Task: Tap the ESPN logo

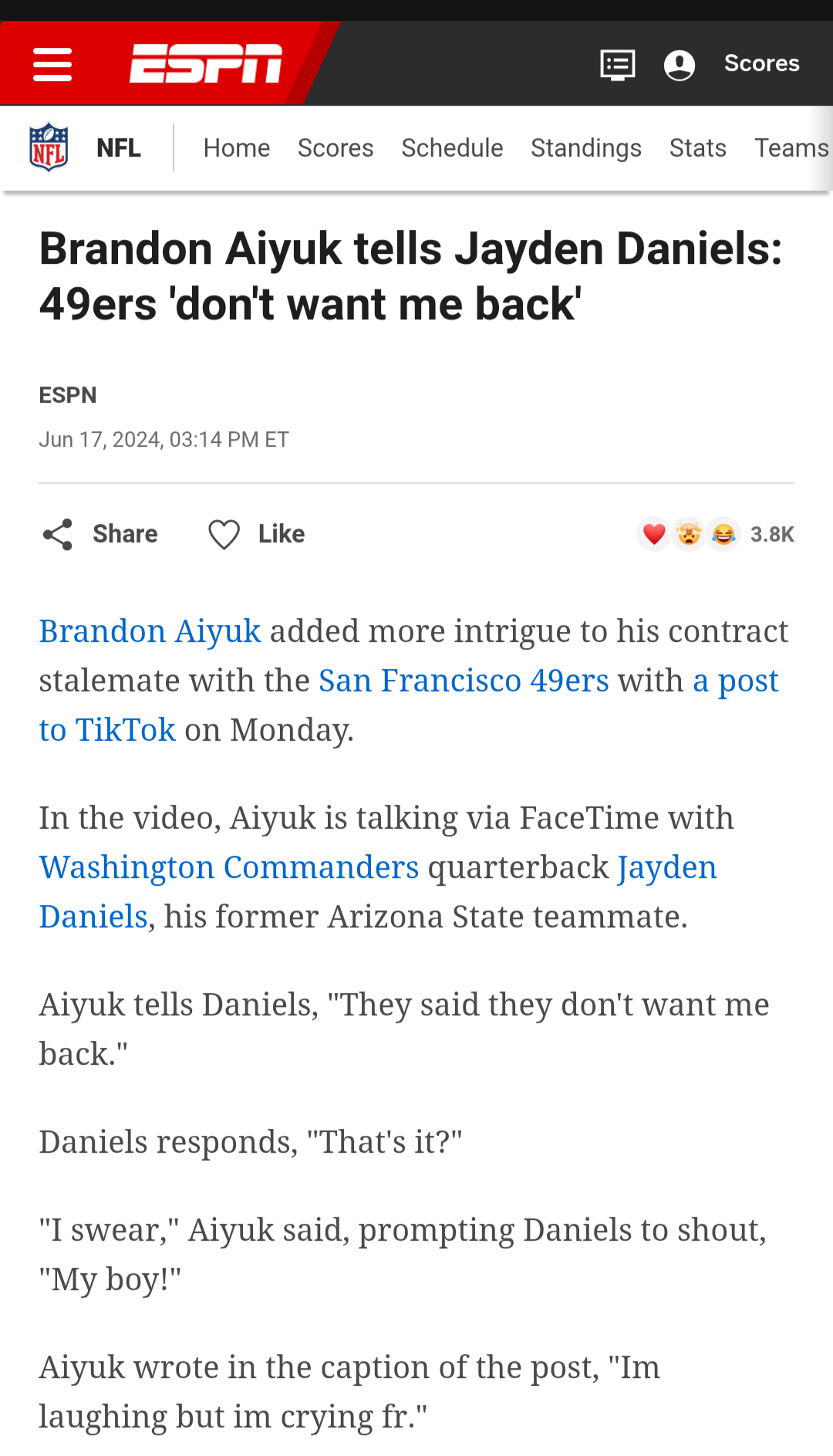Action: pos(206,63)
